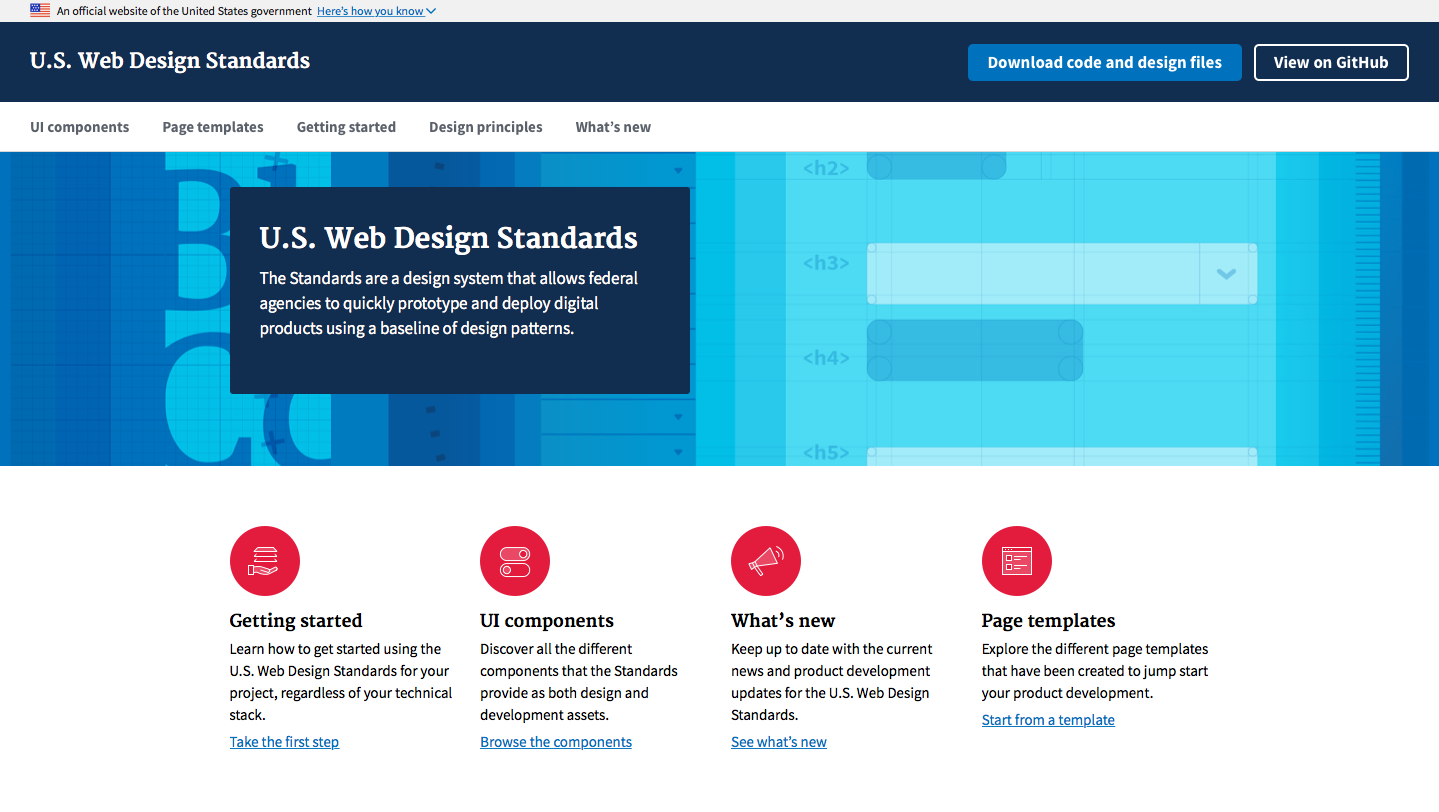Open the UI components nav item

(x=80, y=127)
